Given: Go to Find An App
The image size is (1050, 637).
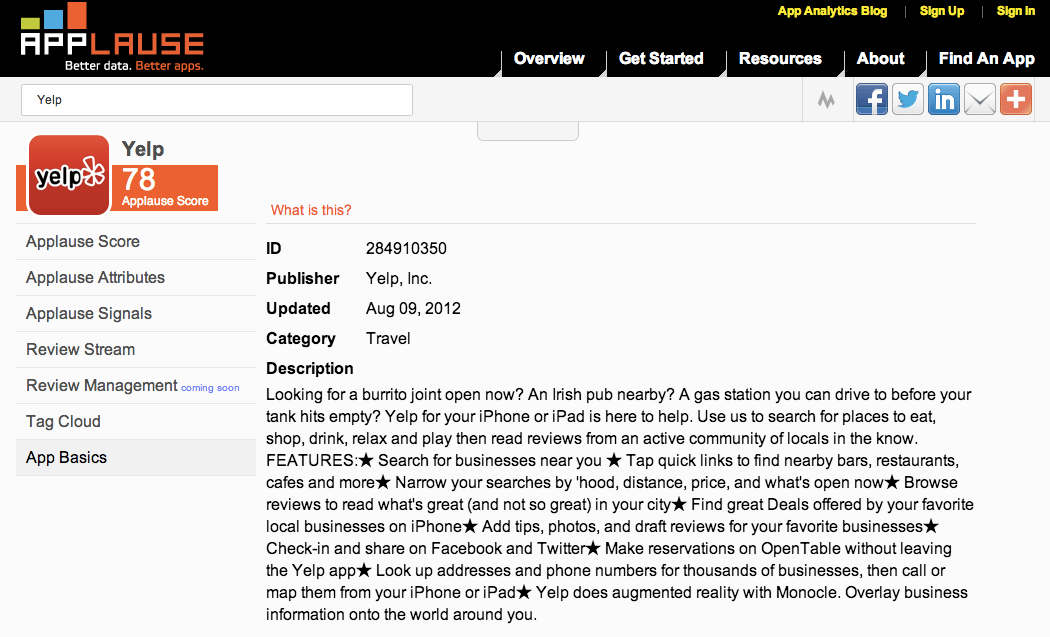Looking at the screenshot, I should point(986,59).
